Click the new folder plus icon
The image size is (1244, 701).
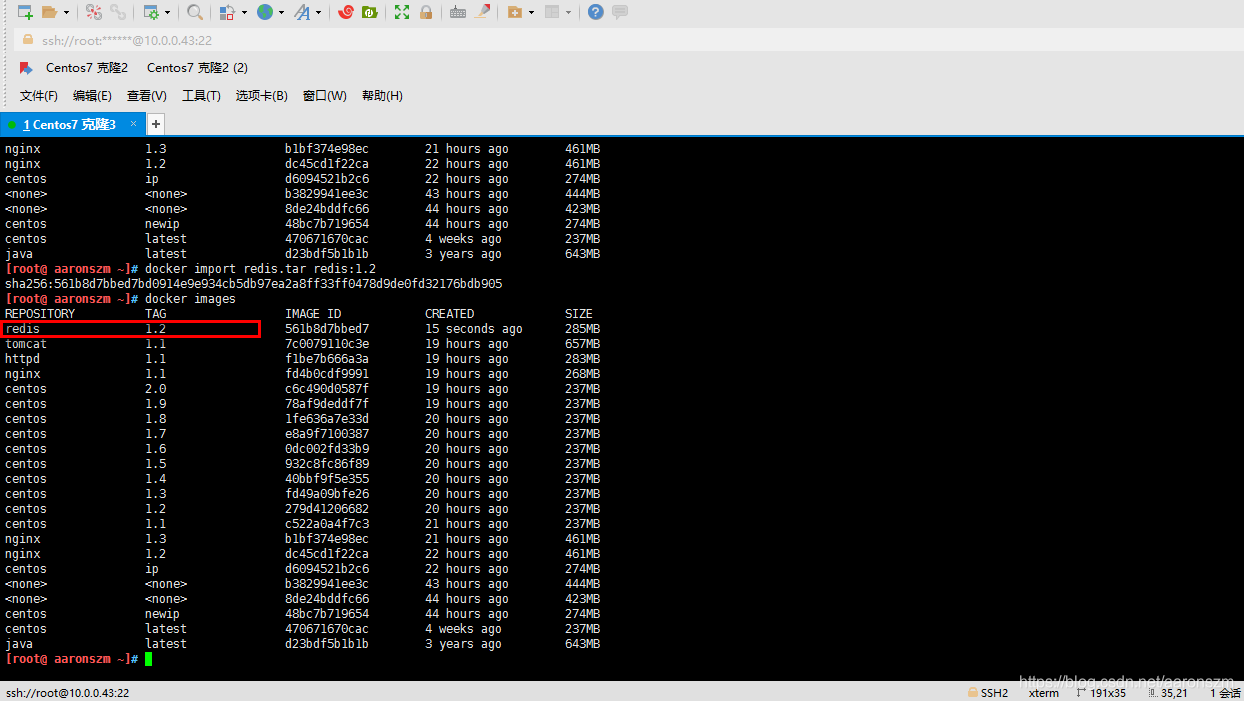[x=514, y=12]
